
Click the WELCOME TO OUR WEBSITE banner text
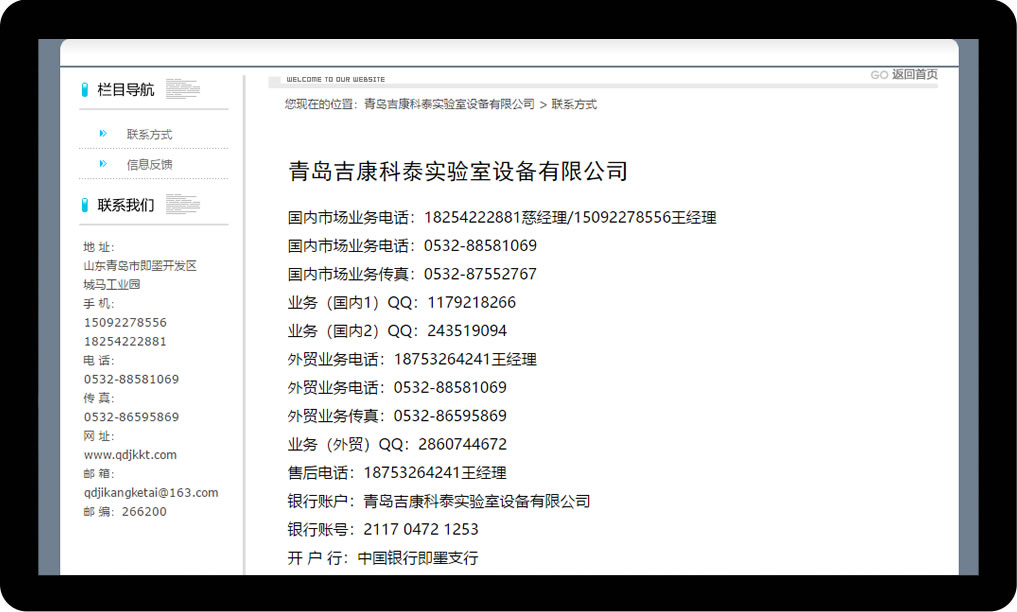point(335,80)
